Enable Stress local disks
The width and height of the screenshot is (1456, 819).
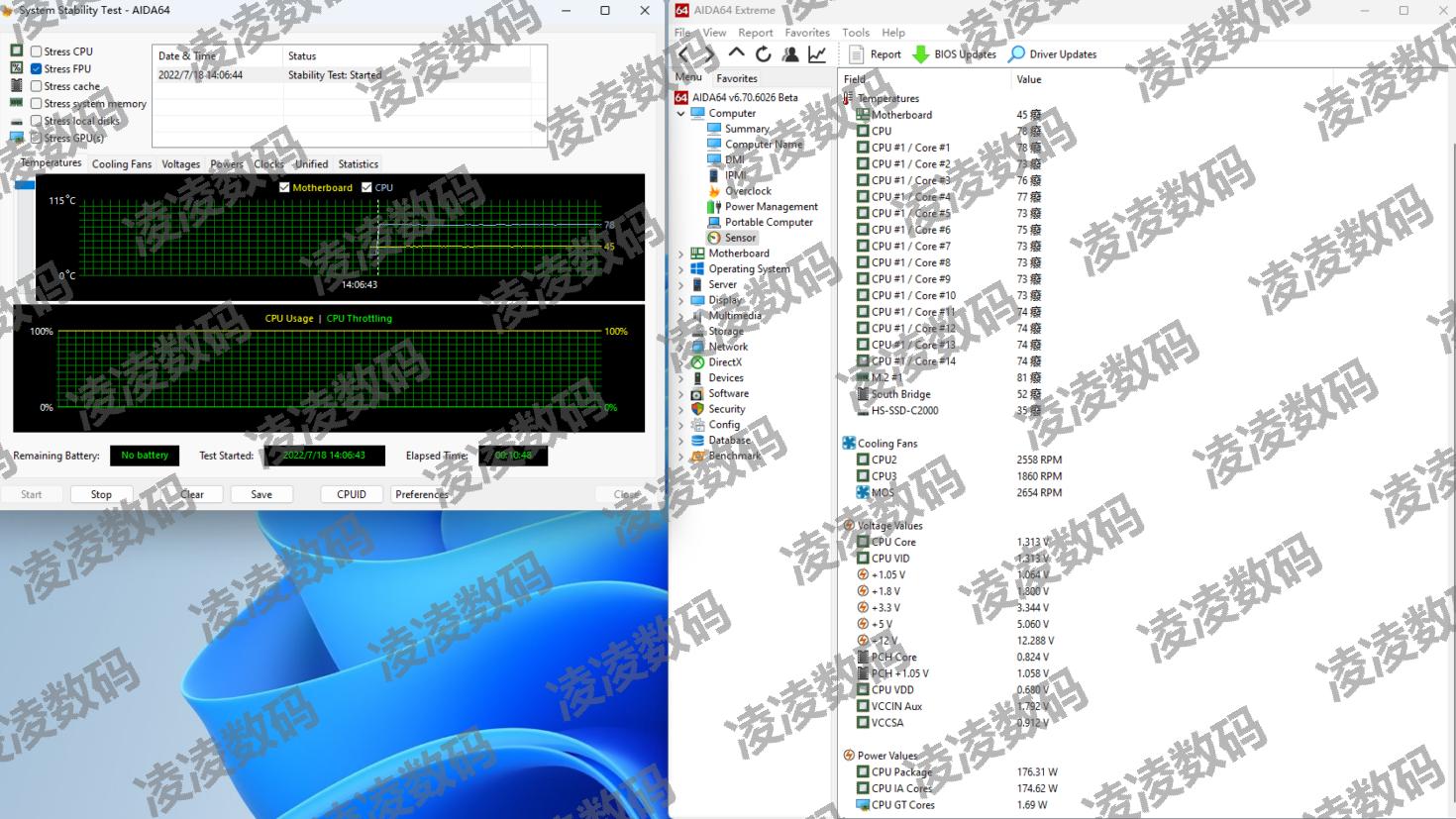pyautogui.click(x=37, y=121)
